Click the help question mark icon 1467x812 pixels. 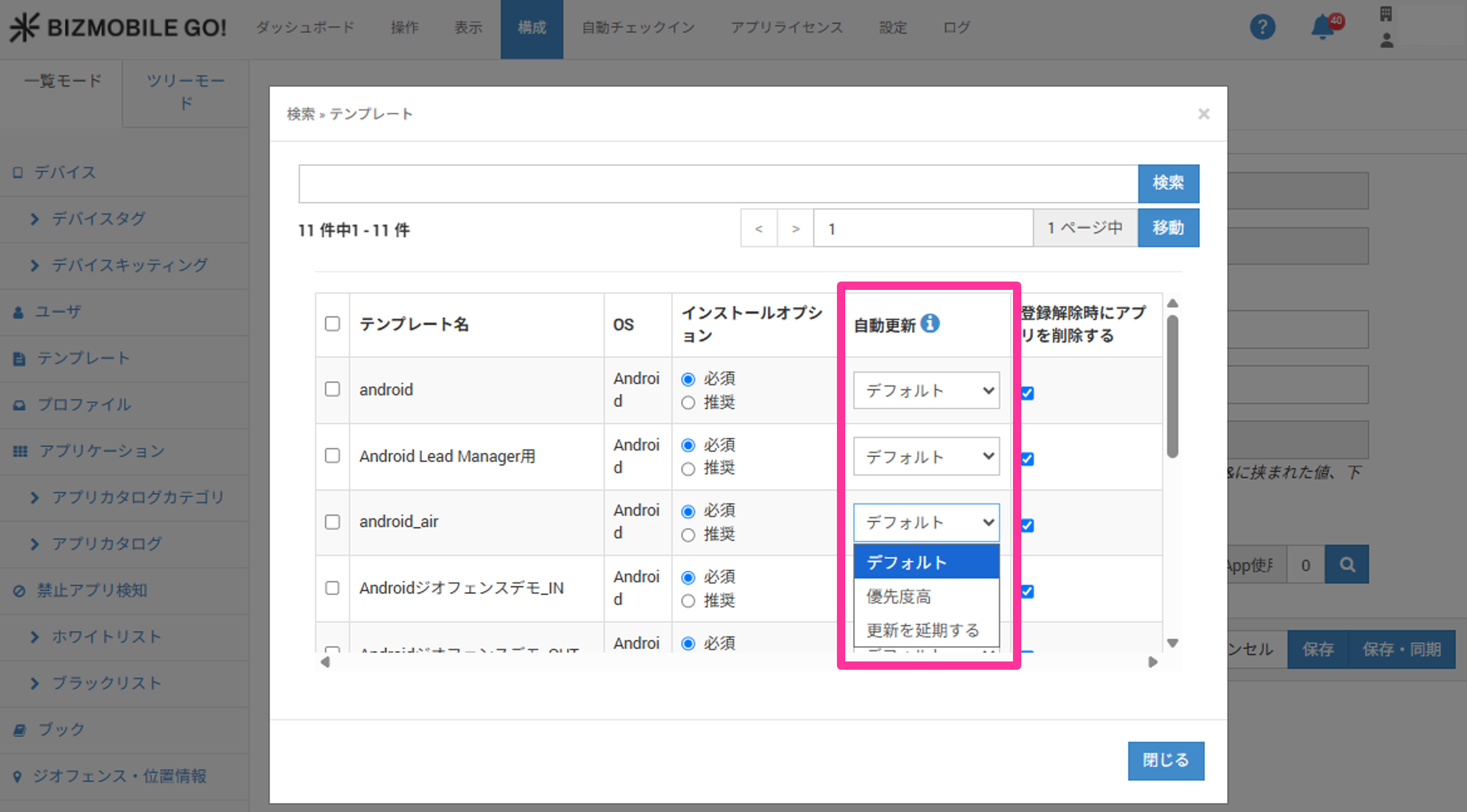tap(1262, 27)
